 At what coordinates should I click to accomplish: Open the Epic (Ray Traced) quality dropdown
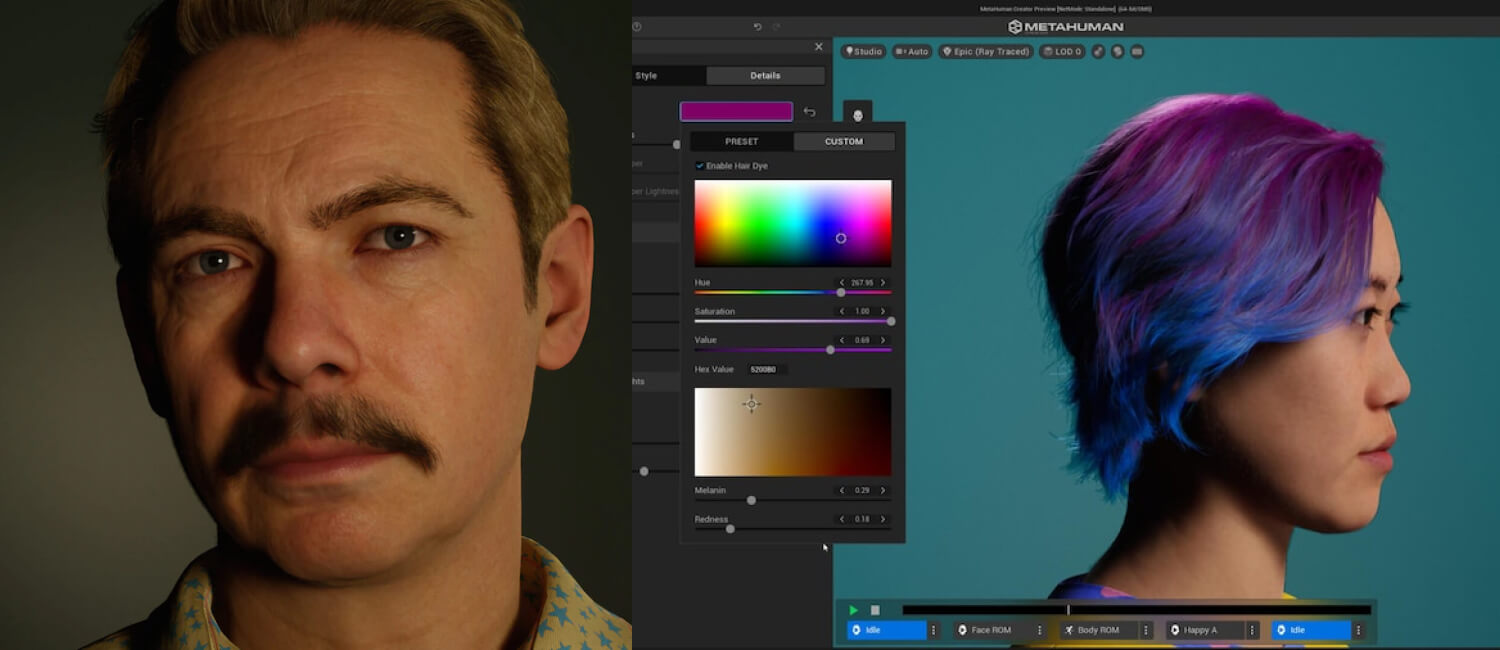click(985, 51)
